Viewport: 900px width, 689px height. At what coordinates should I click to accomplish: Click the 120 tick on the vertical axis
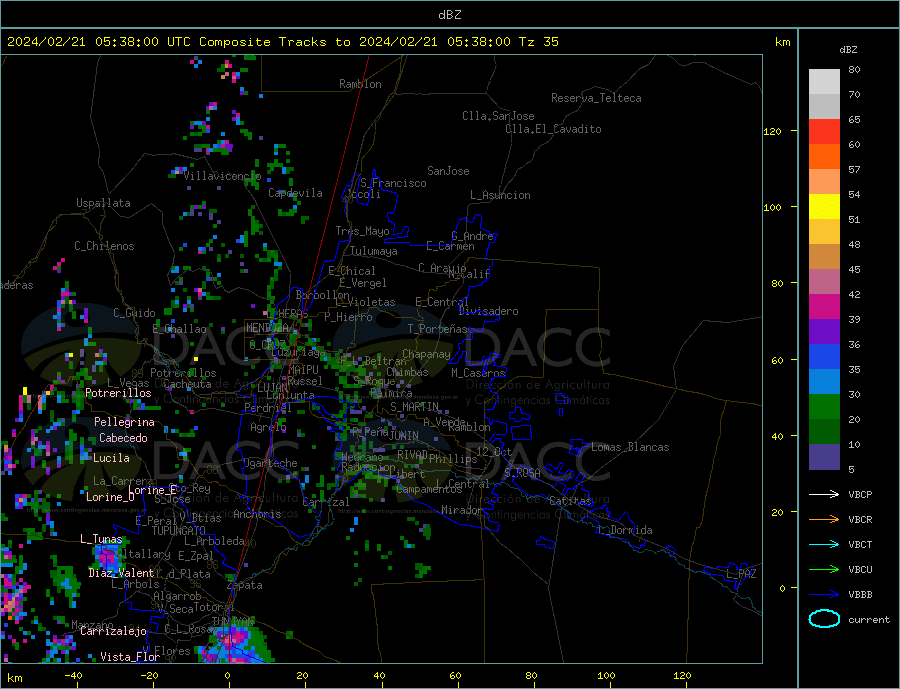pos(772,131)
